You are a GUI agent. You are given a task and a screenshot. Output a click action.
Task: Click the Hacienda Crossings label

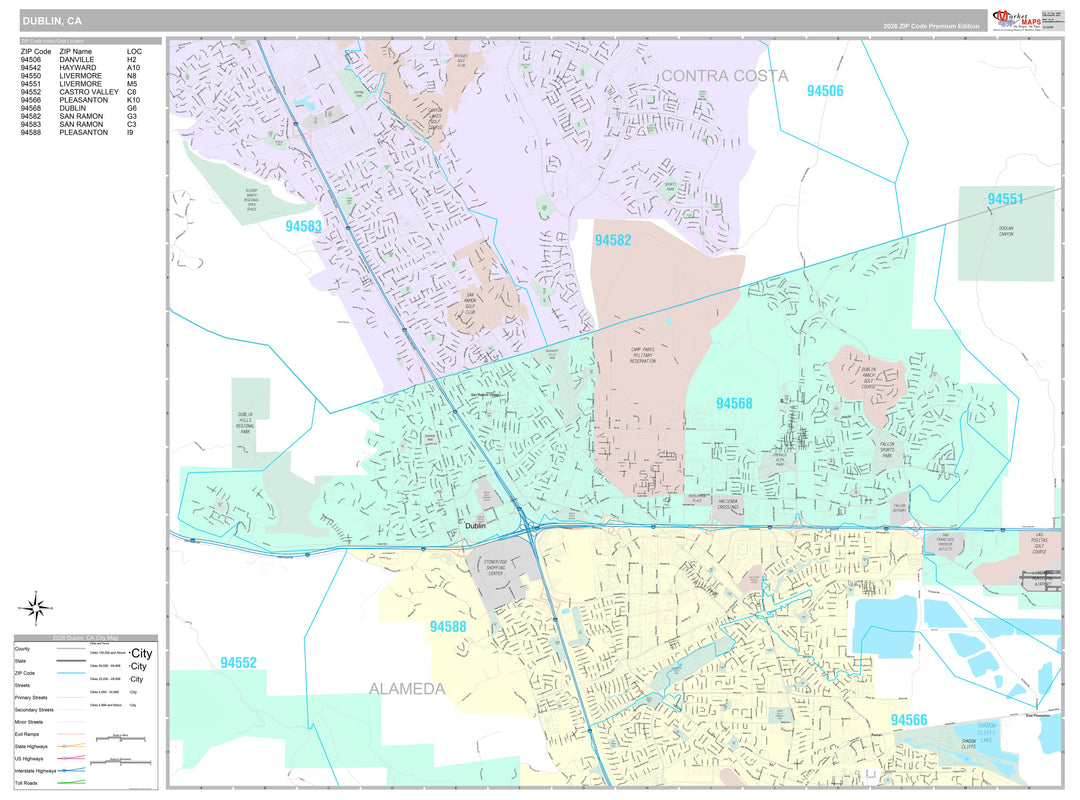tap(728, 504)
